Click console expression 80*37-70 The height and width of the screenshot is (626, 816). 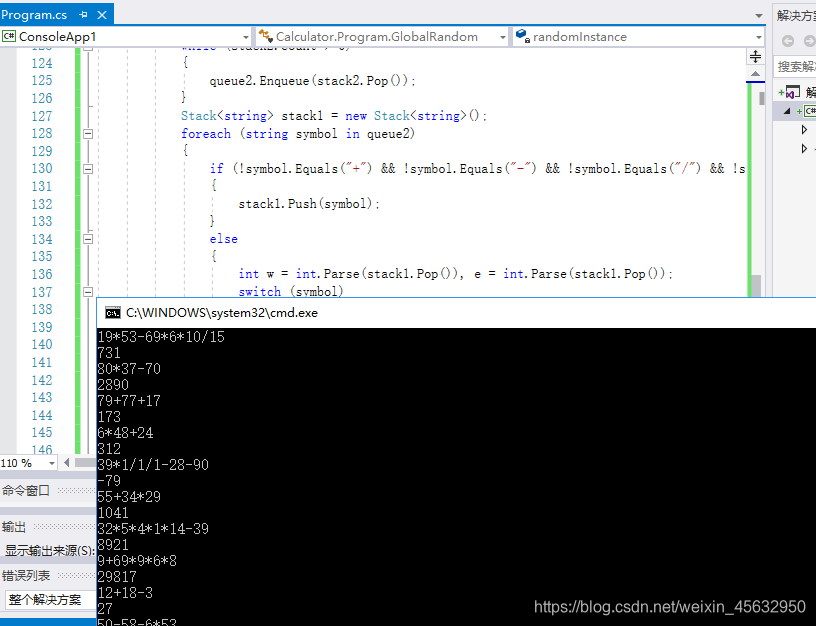click(x=129, y=369)
